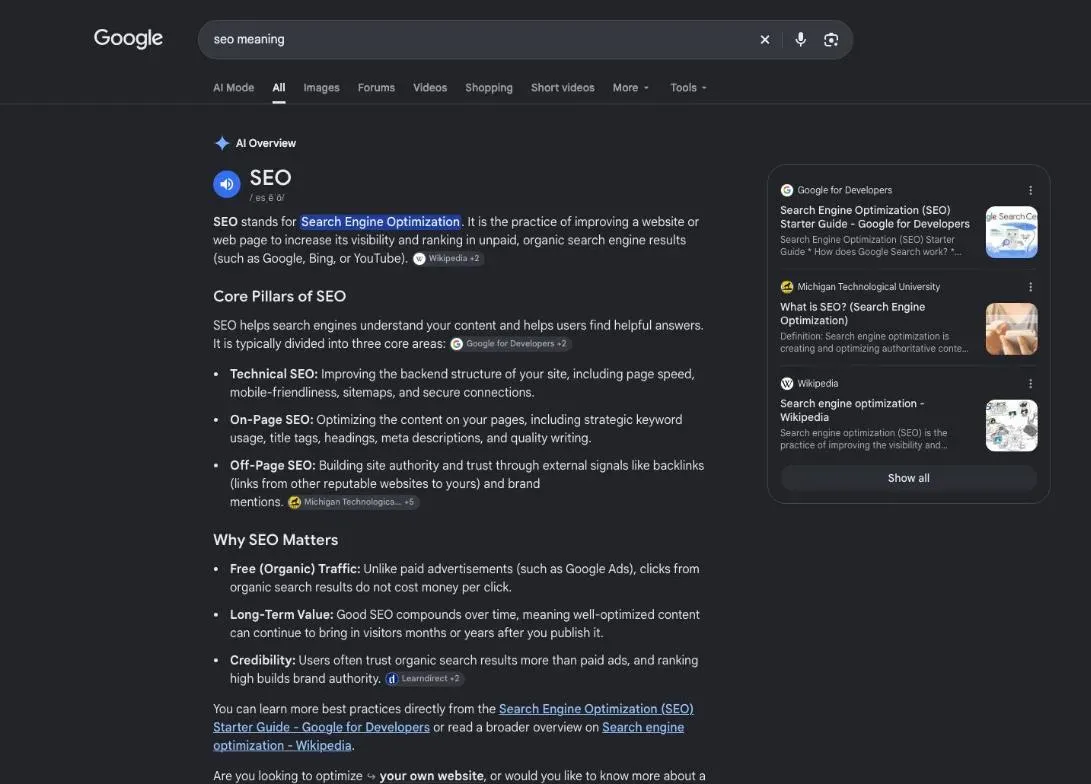Switch to Short videos tab

pos(563,88)
